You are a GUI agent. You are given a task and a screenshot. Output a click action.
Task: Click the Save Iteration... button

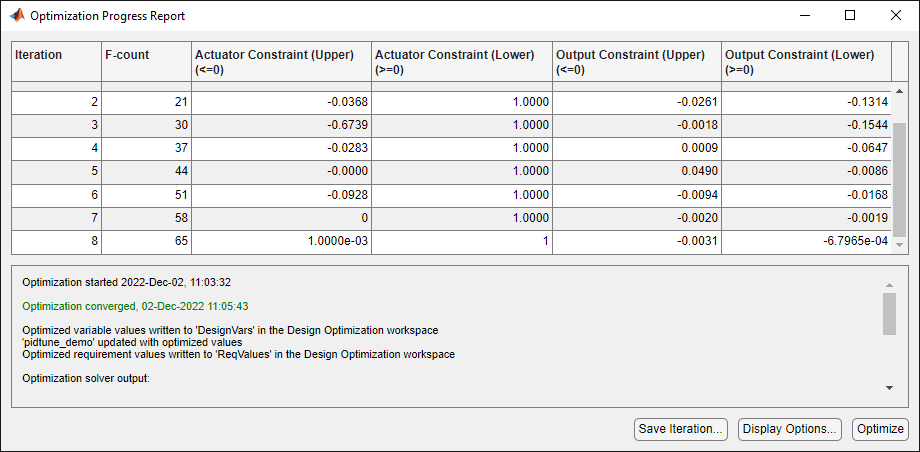click(681, 429)
